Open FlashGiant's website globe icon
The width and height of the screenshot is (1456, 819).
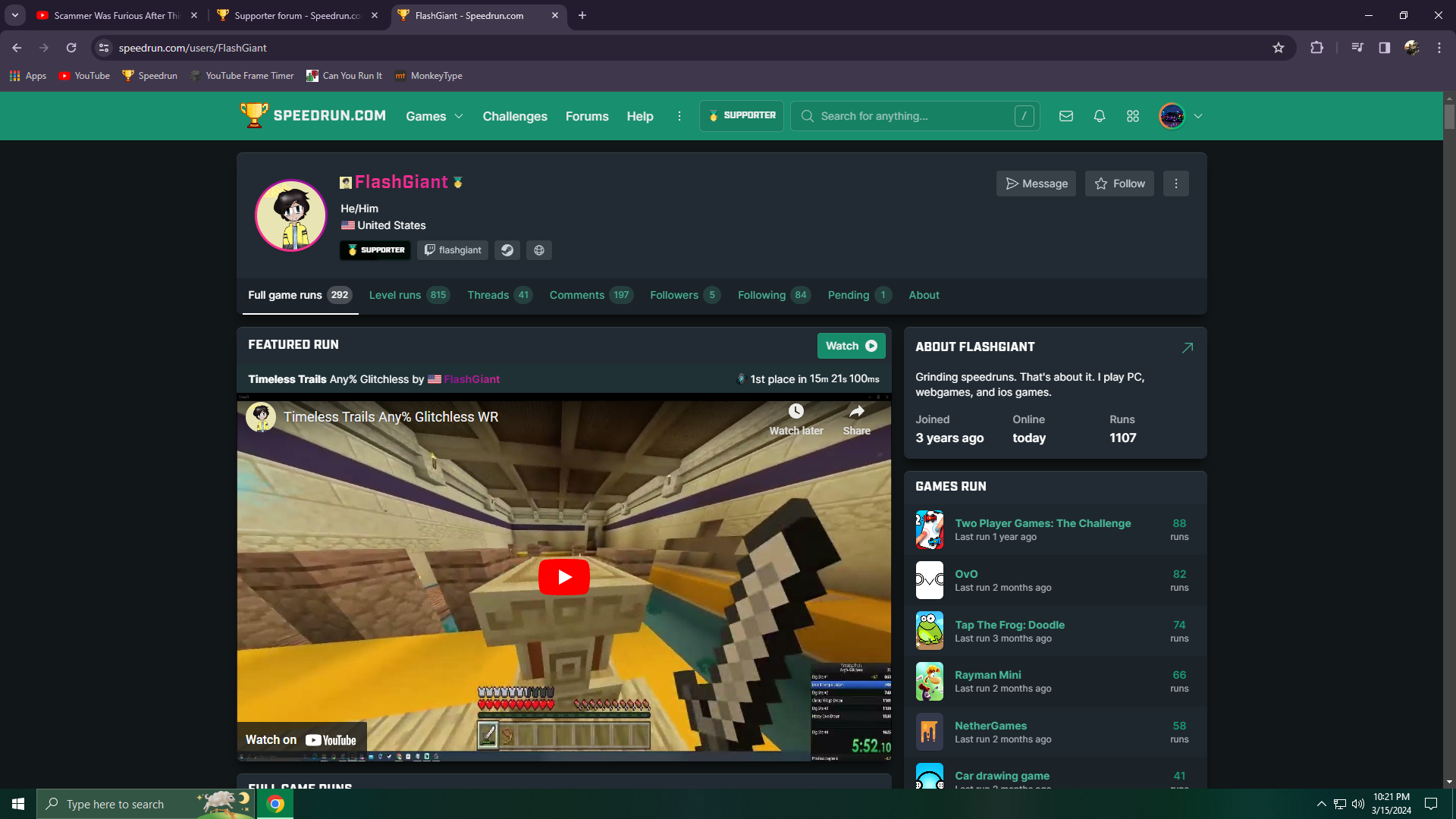click(539, 250)
